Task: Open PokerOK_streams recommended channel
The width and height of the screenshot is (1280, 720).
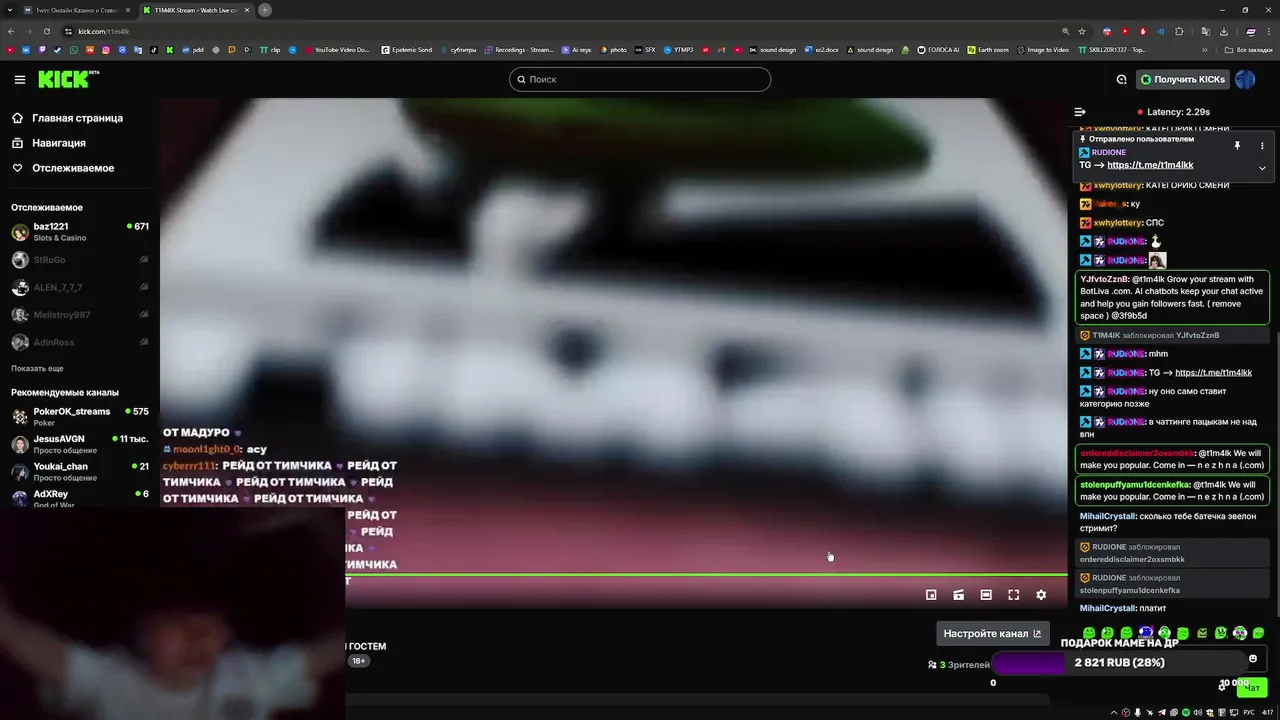Action: pyautogui.click(x=80, y=417)
